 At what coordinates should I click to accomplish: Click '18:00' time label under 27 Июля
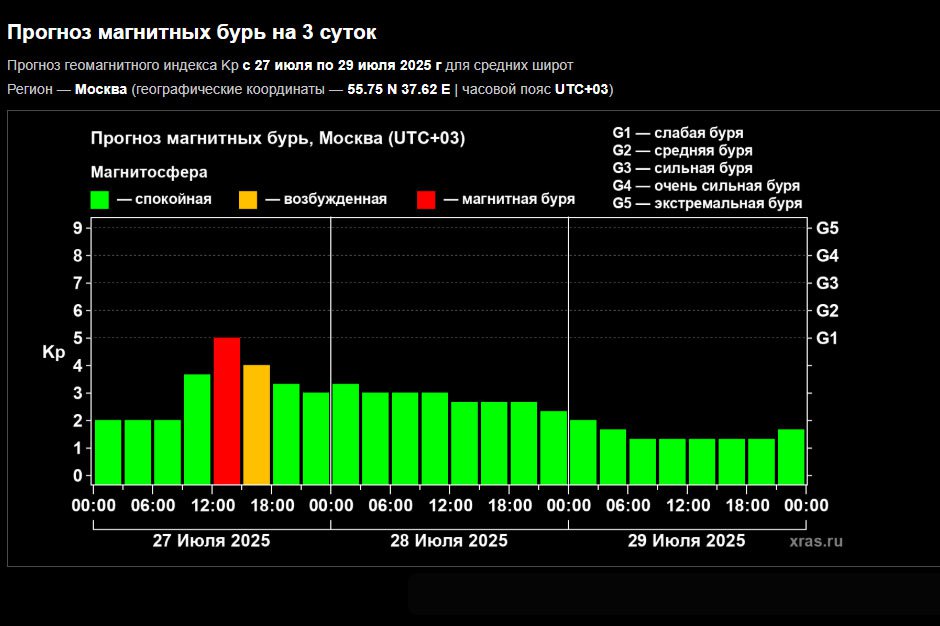tap(272, 505)
